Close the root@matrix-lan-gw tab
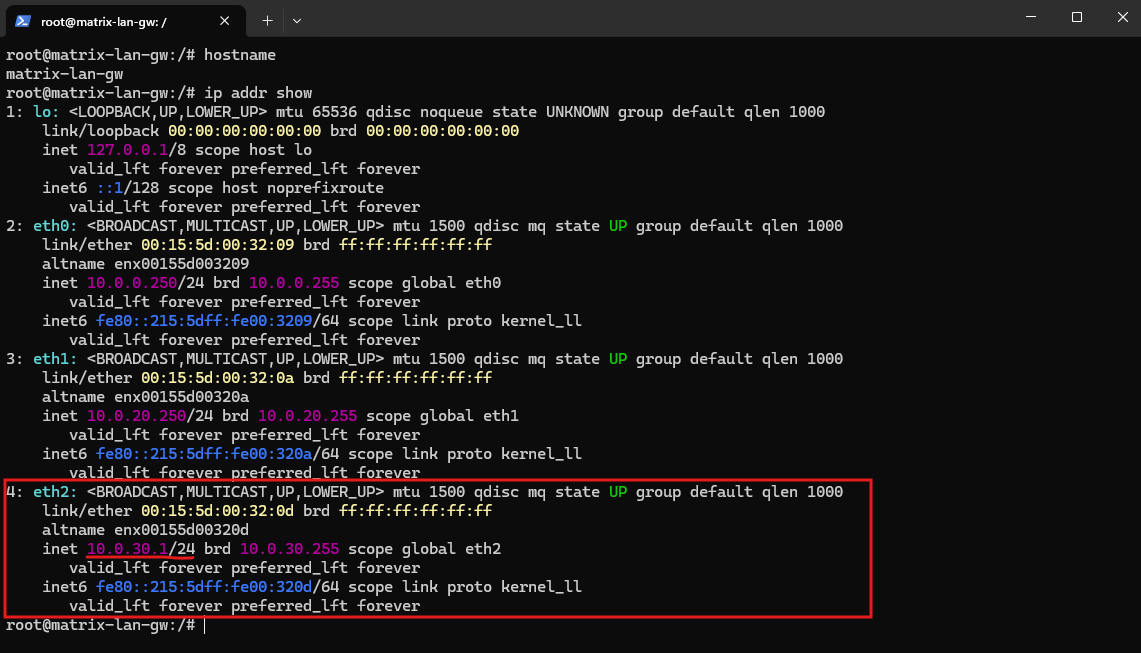This screenshot has height=653, width=1141. (224, 21)
